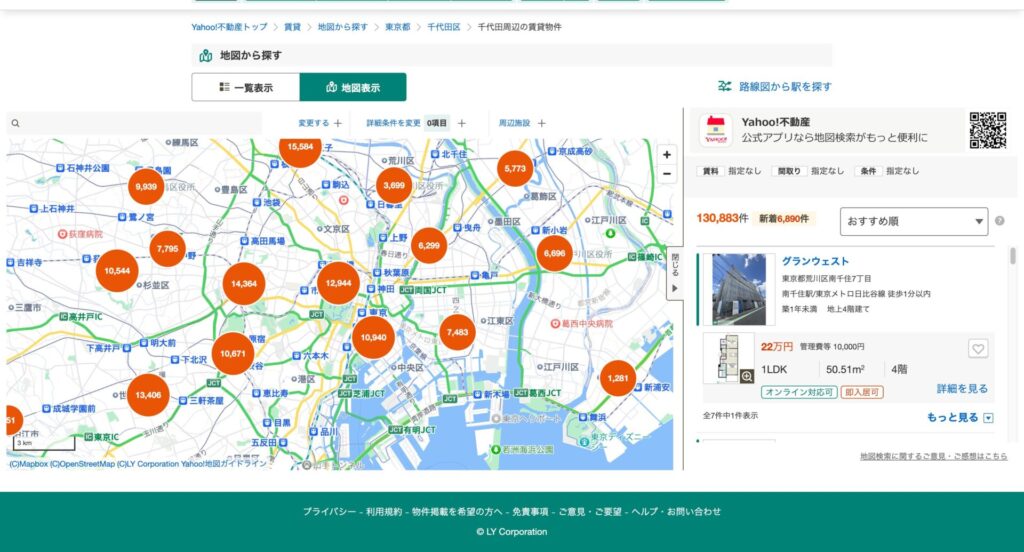This screenshot has height=552, width=1024.
Task: Select the 地図表示 map view tab
Action: click(353, 88)
